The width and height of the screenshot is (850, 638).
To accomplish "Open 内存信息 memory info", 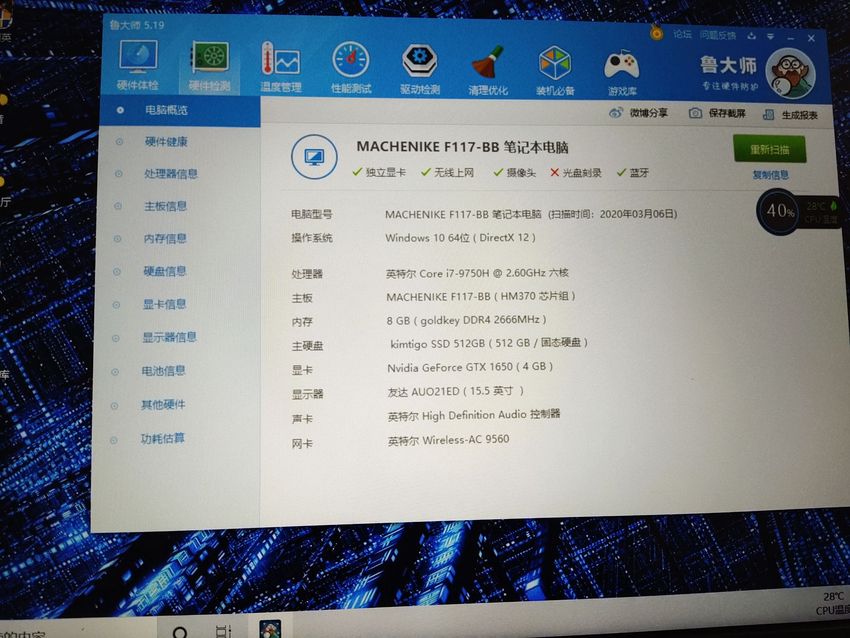I will point(165,239).
